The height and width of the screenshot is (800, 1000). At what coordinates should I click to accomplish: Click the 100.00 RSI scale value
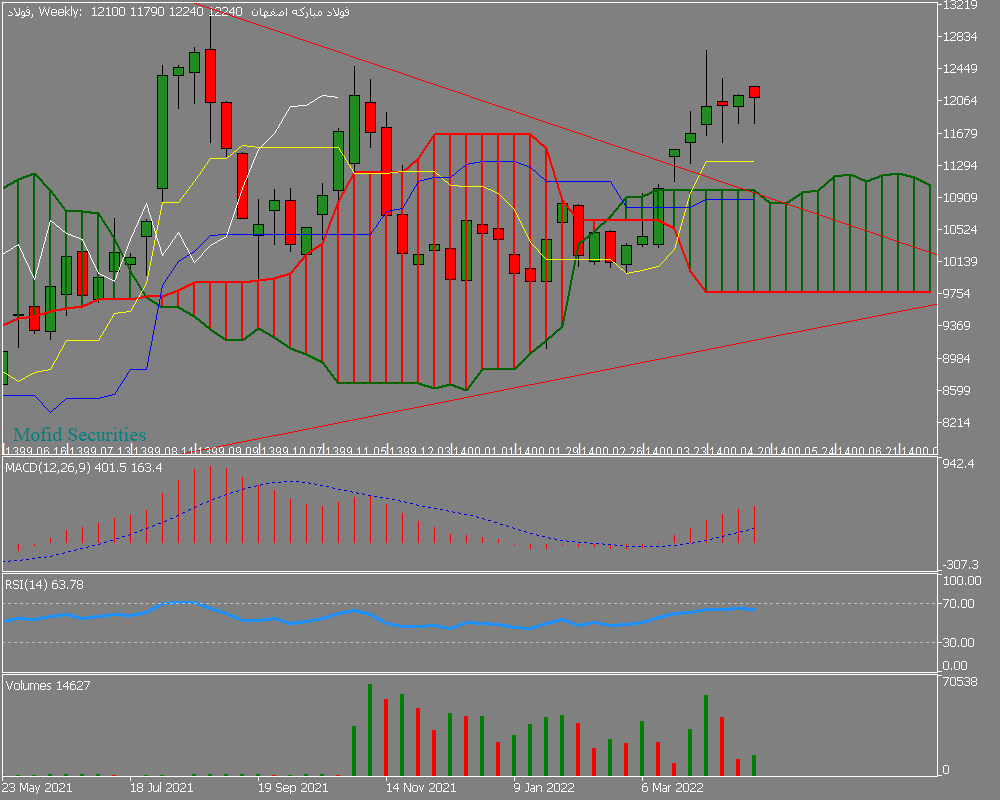(962, 581)
